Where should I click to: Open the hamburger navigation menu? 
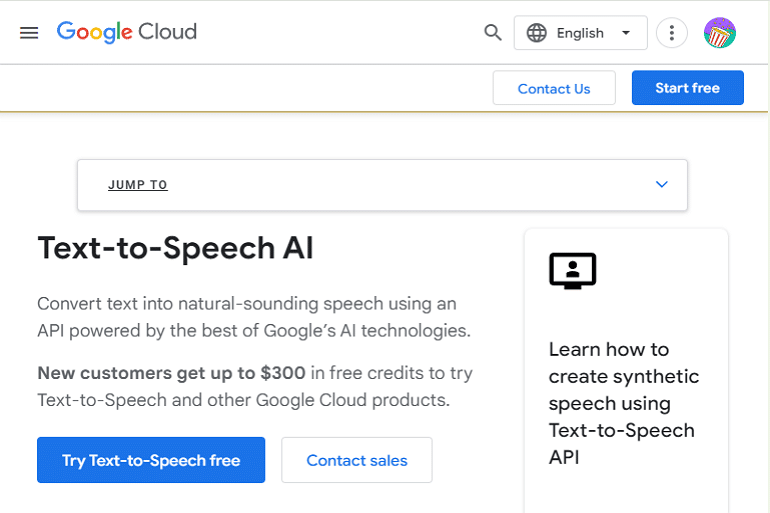click(x=29, y=33)
